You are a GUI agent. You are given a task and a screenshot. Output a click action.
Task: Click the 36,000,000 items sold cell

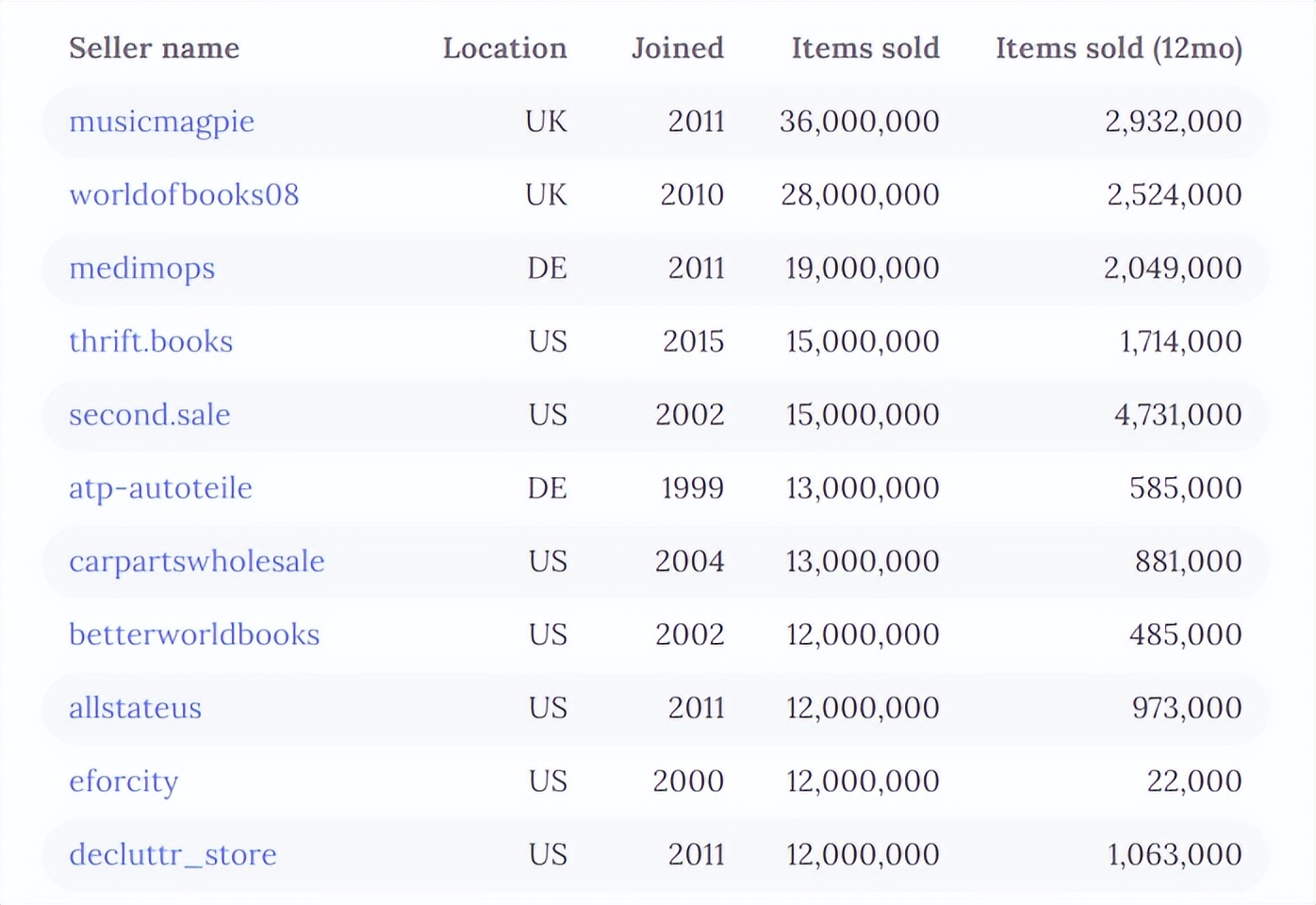(859, 122)
